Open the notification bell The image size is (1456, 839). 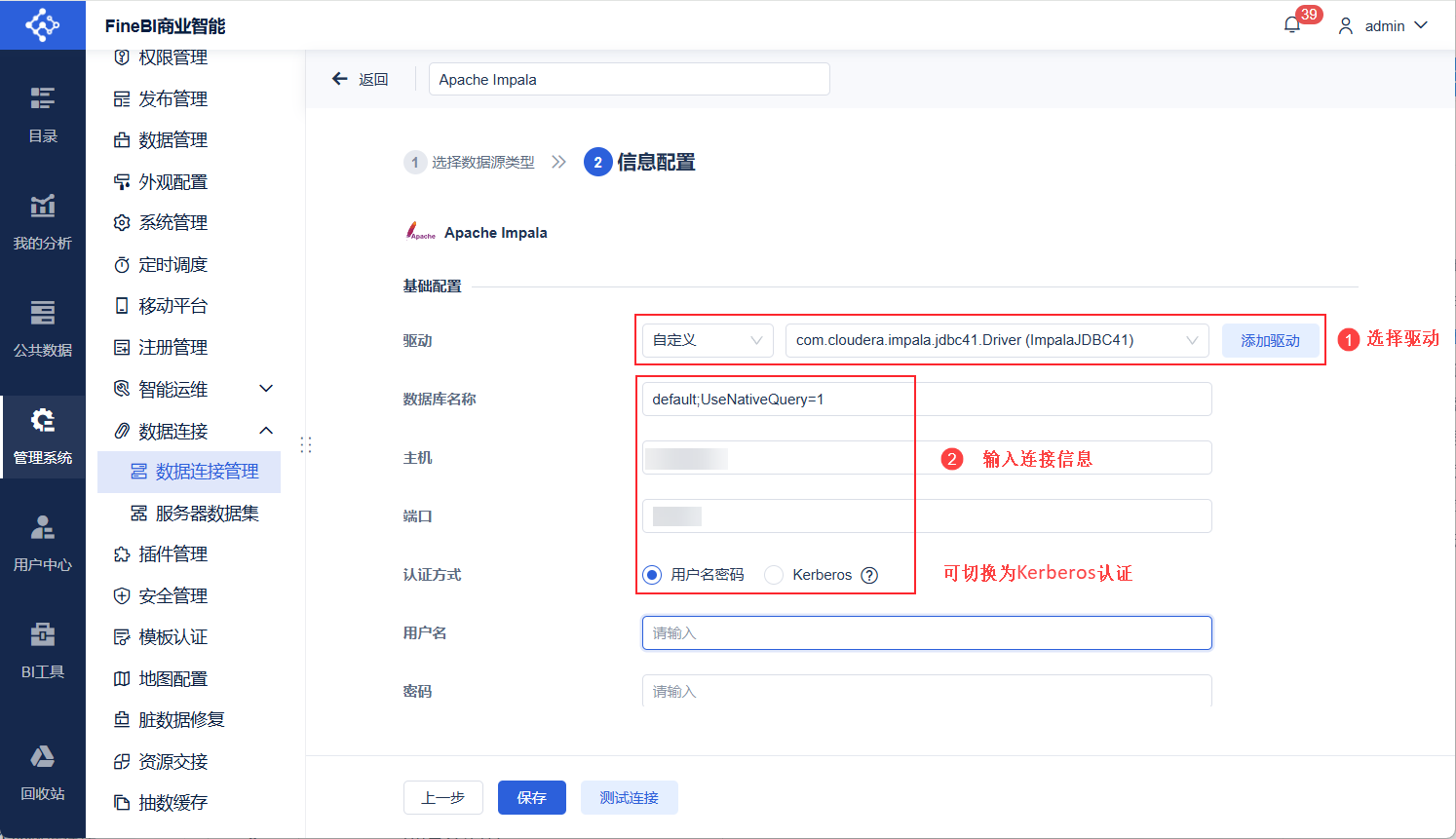pos(1292,25)
